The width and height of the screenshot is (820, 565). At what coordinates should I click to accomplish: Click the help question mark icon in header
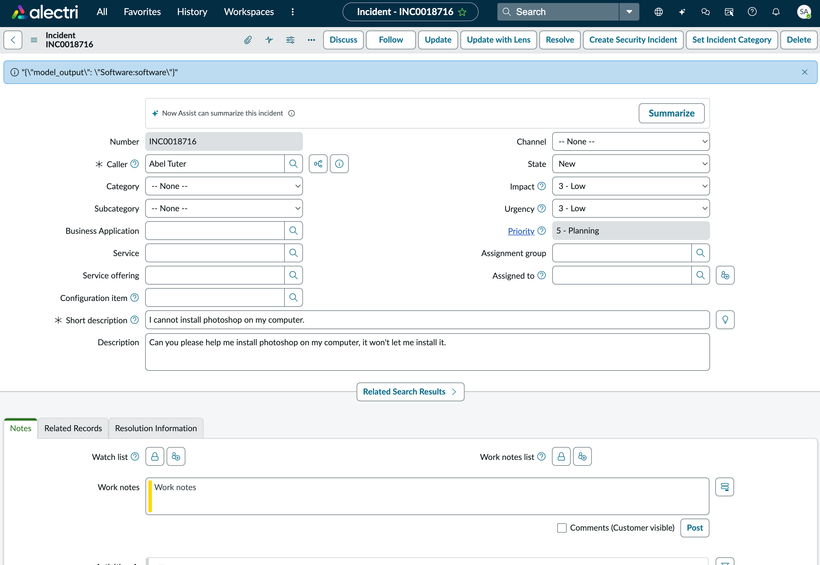(752, 12)
